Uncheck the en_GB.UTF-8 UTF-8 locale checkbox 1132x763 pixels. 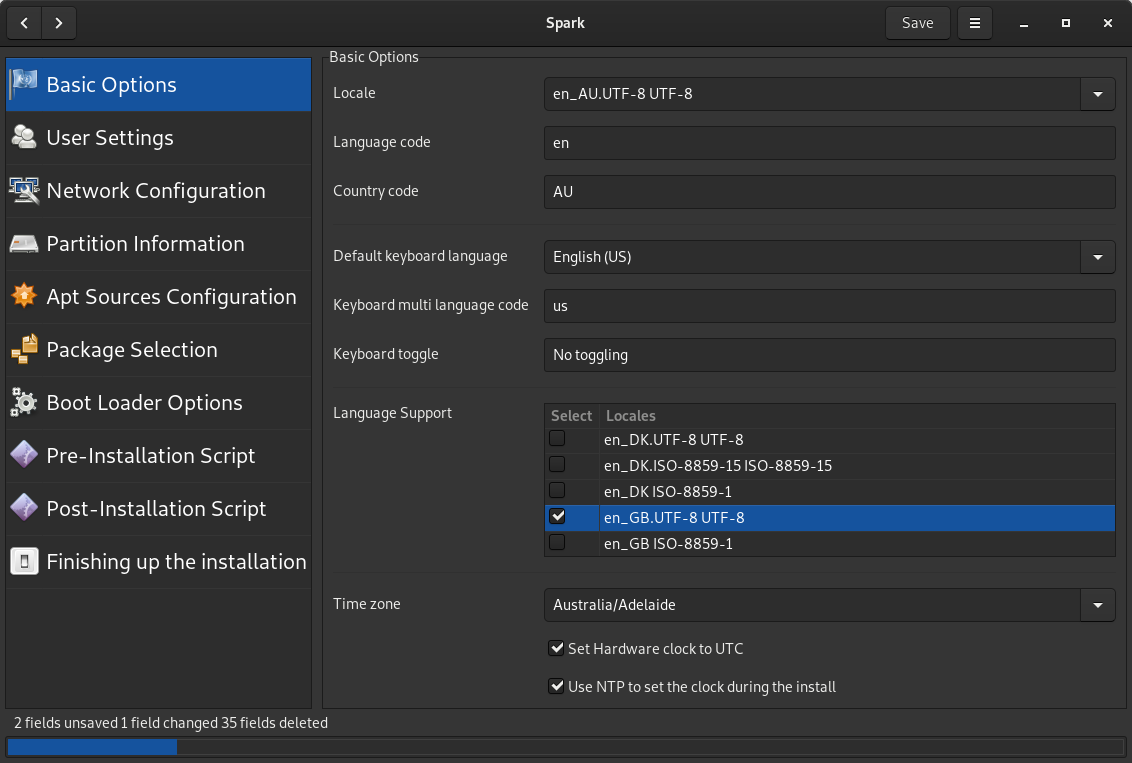[x=558, y=517]
